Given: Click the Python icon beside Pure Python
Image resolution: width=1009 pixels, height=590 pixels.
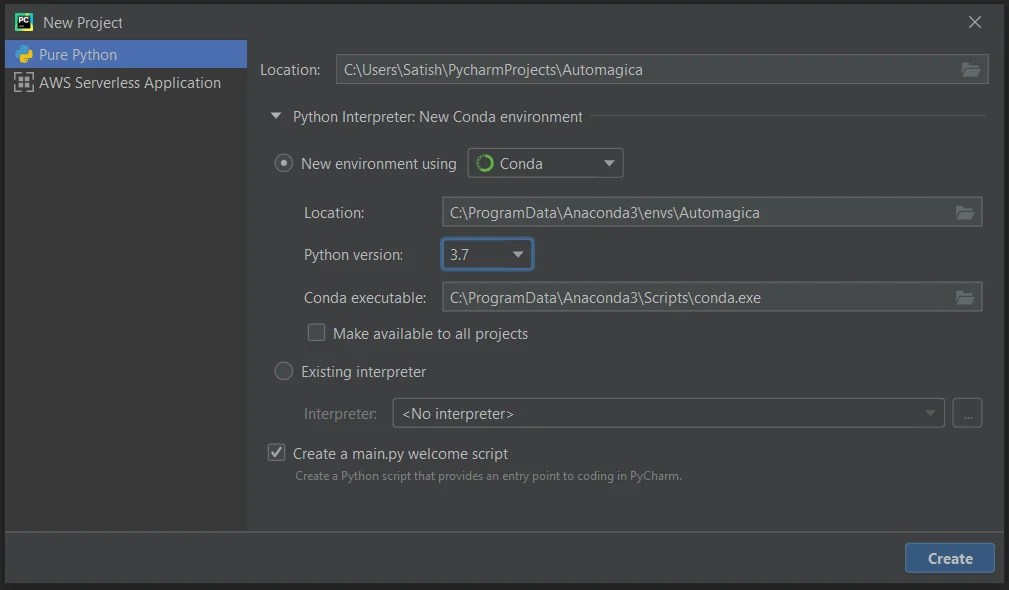Looking at the screenshot, I should coord(24,54).
